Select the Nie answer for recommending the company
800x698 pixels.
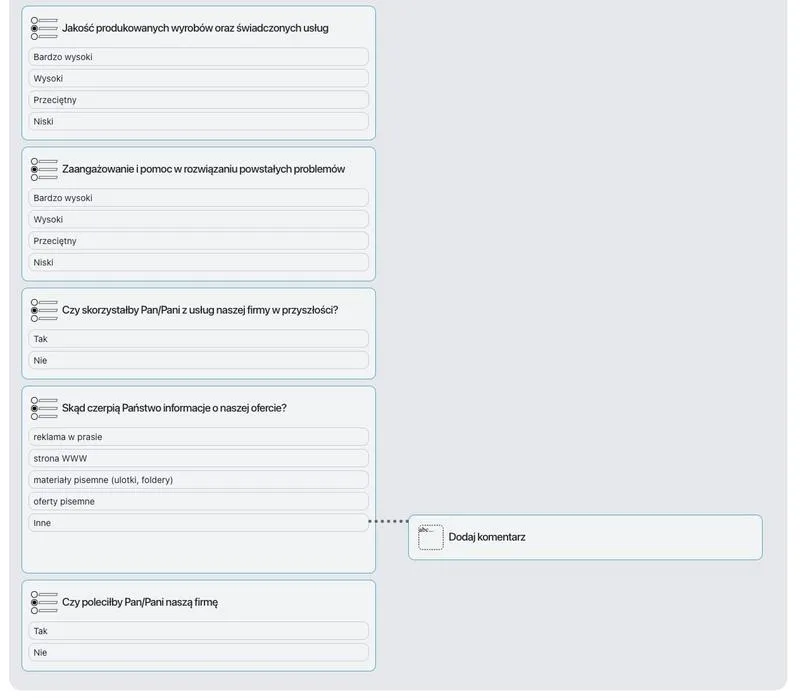coord(197,652)
